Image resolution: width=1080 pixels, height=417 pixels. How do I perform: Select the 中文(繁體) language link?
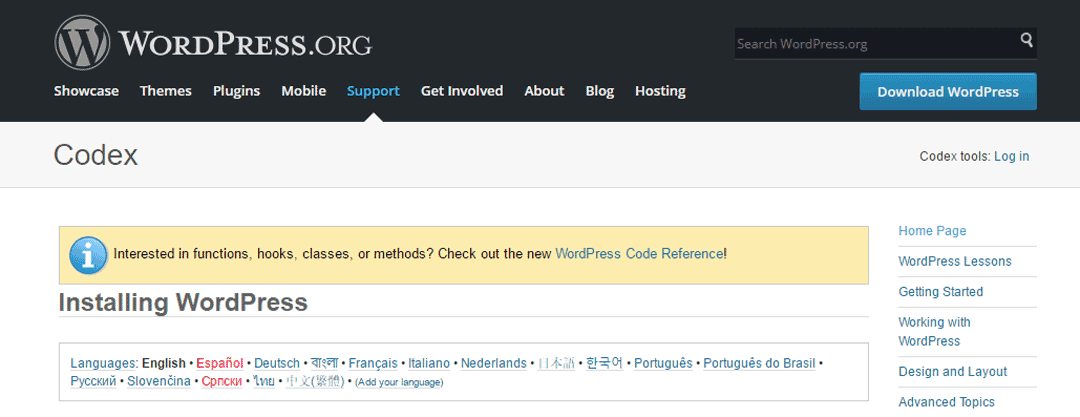coord(315,381)
